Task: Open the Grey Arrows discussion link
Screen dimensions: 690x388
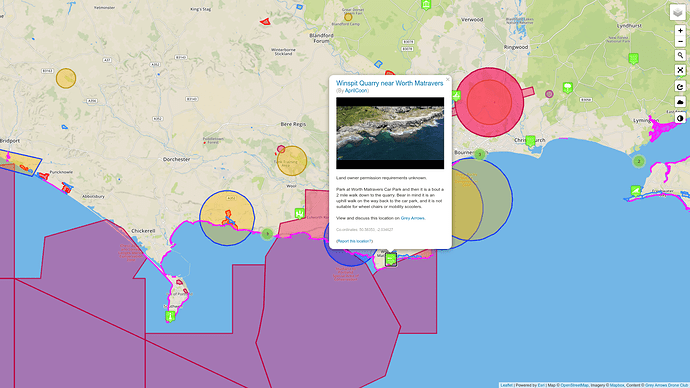Action: point(412,218)
